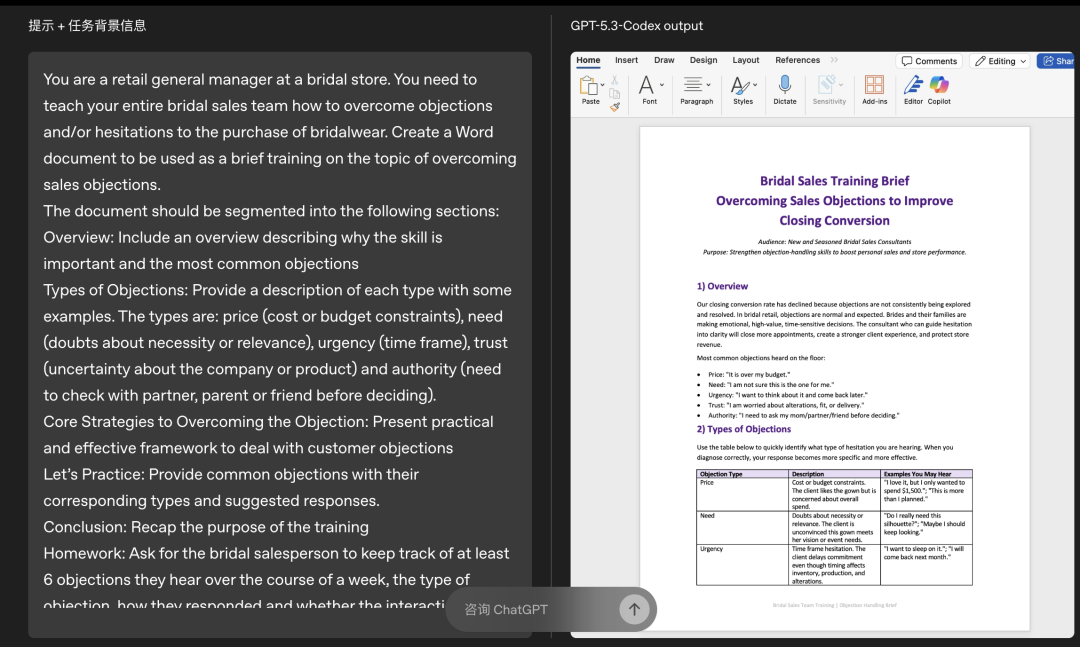Click the "Authority:" bullet line
Viewport: 1080px width, 647px height.
(803, 415)
